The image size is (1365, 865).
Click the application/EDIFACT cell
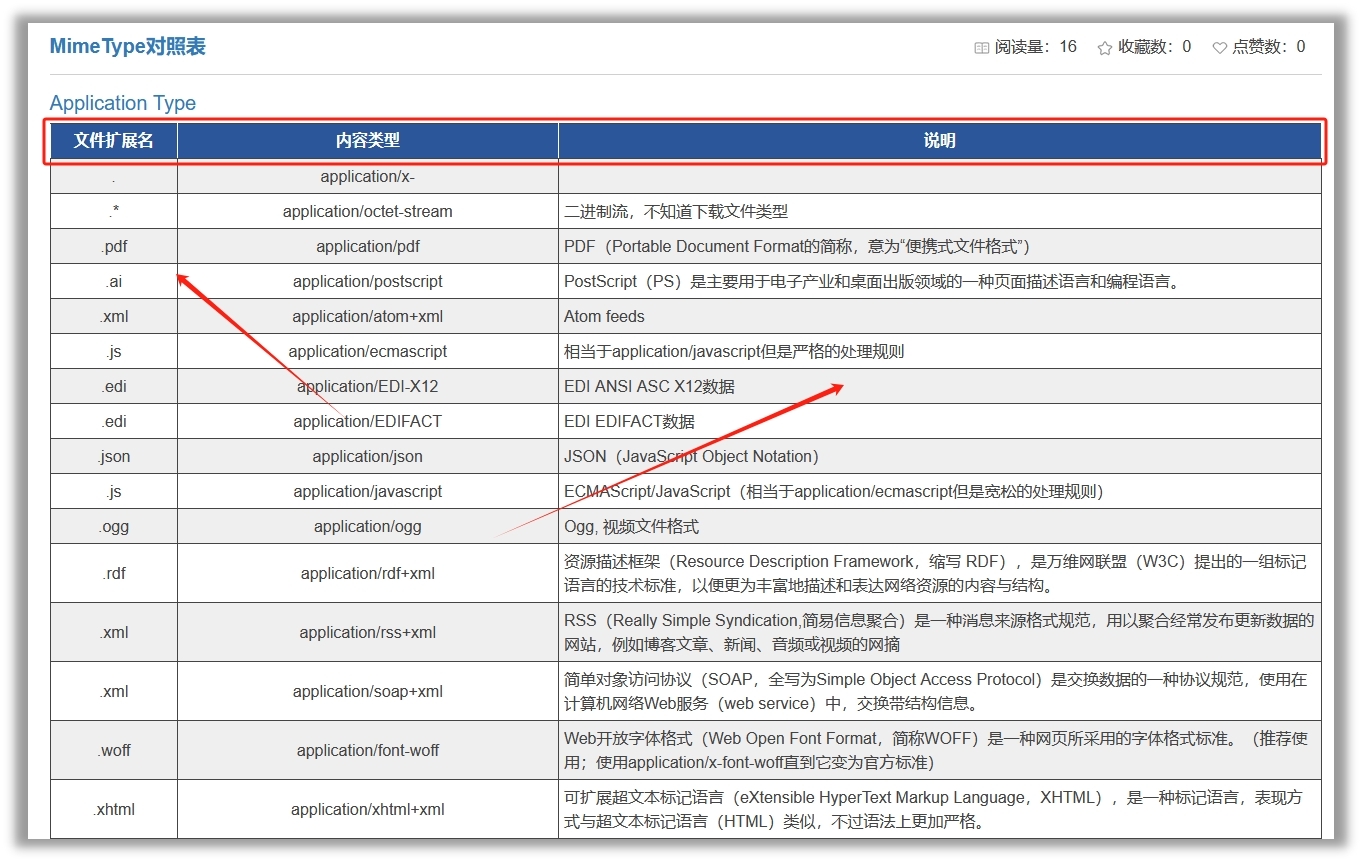tap(368, 421)
